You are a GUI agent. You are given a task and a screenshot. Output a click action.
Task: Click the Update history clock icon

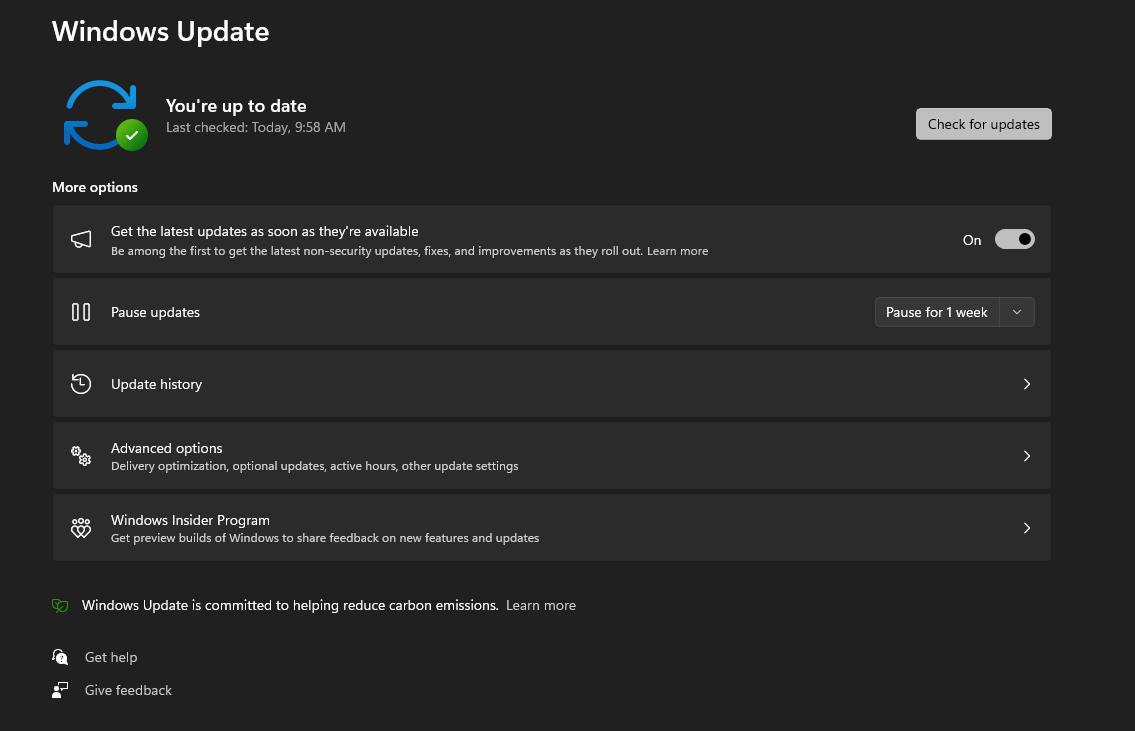pyautogui.click(x=81, y=384)
